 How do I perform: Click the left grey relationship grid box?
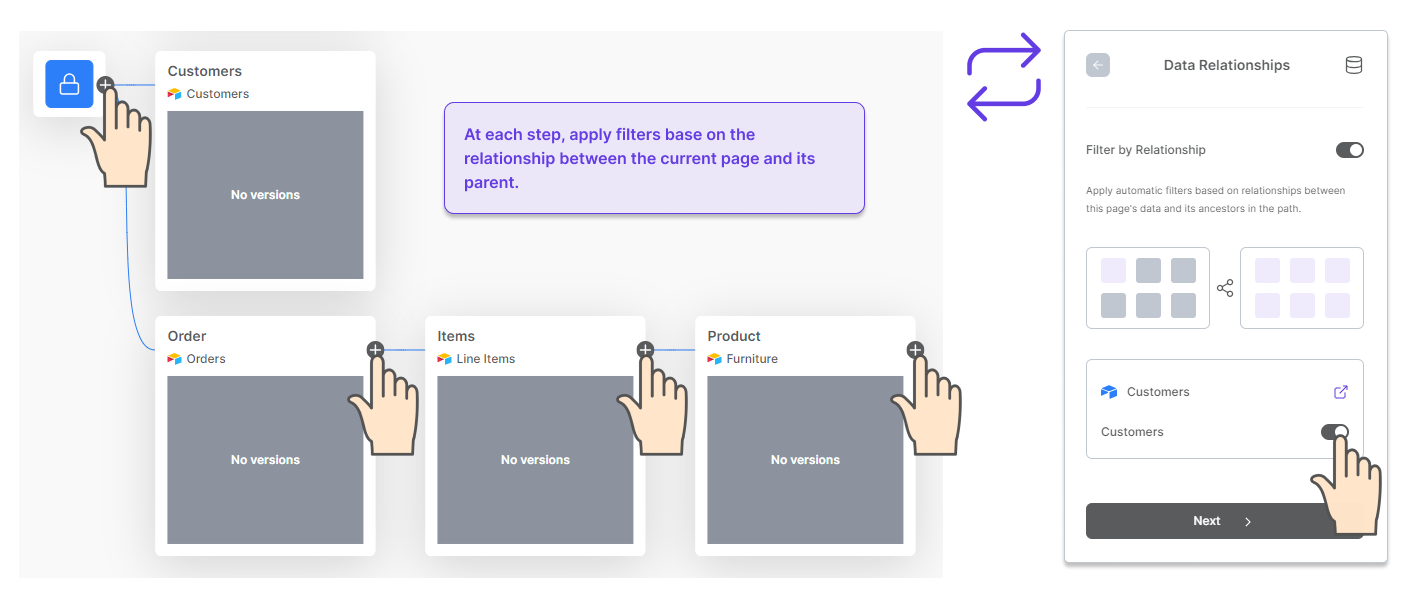(x=1148, y=288)
